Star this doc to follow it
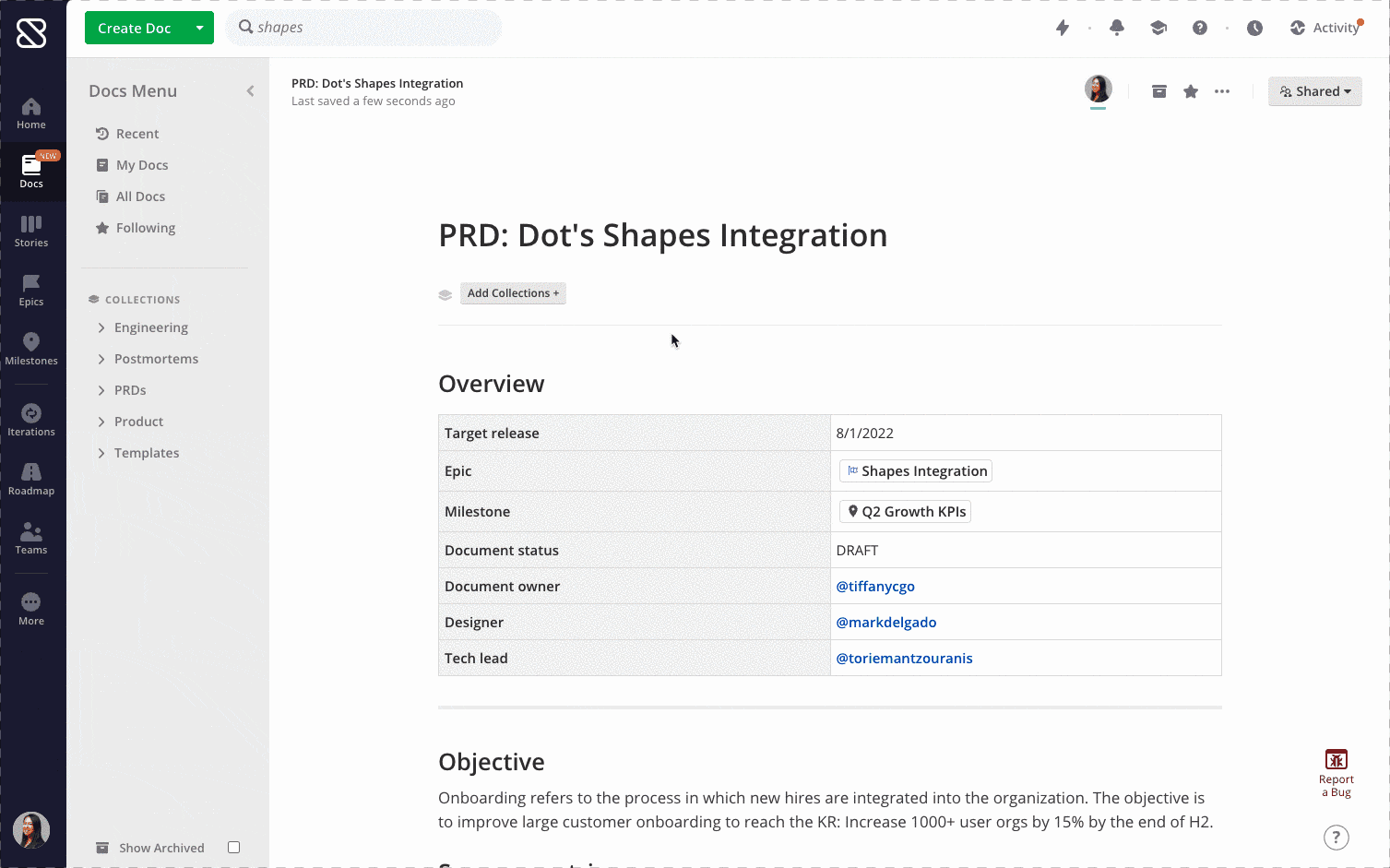The width and height of the screenshot is (1390, 868). coord(1191,91)
